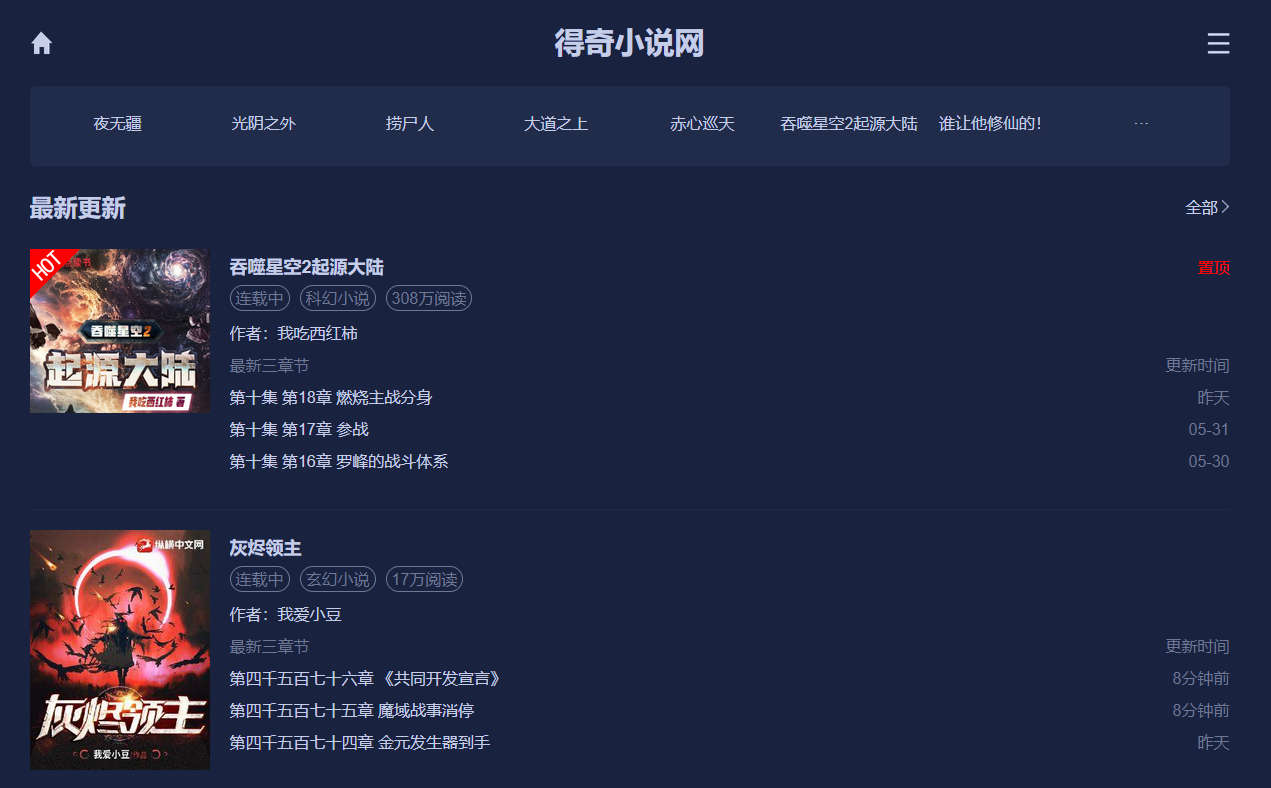
Task: Select the 玄幻小说 genre tag
Action: [338, 579]
